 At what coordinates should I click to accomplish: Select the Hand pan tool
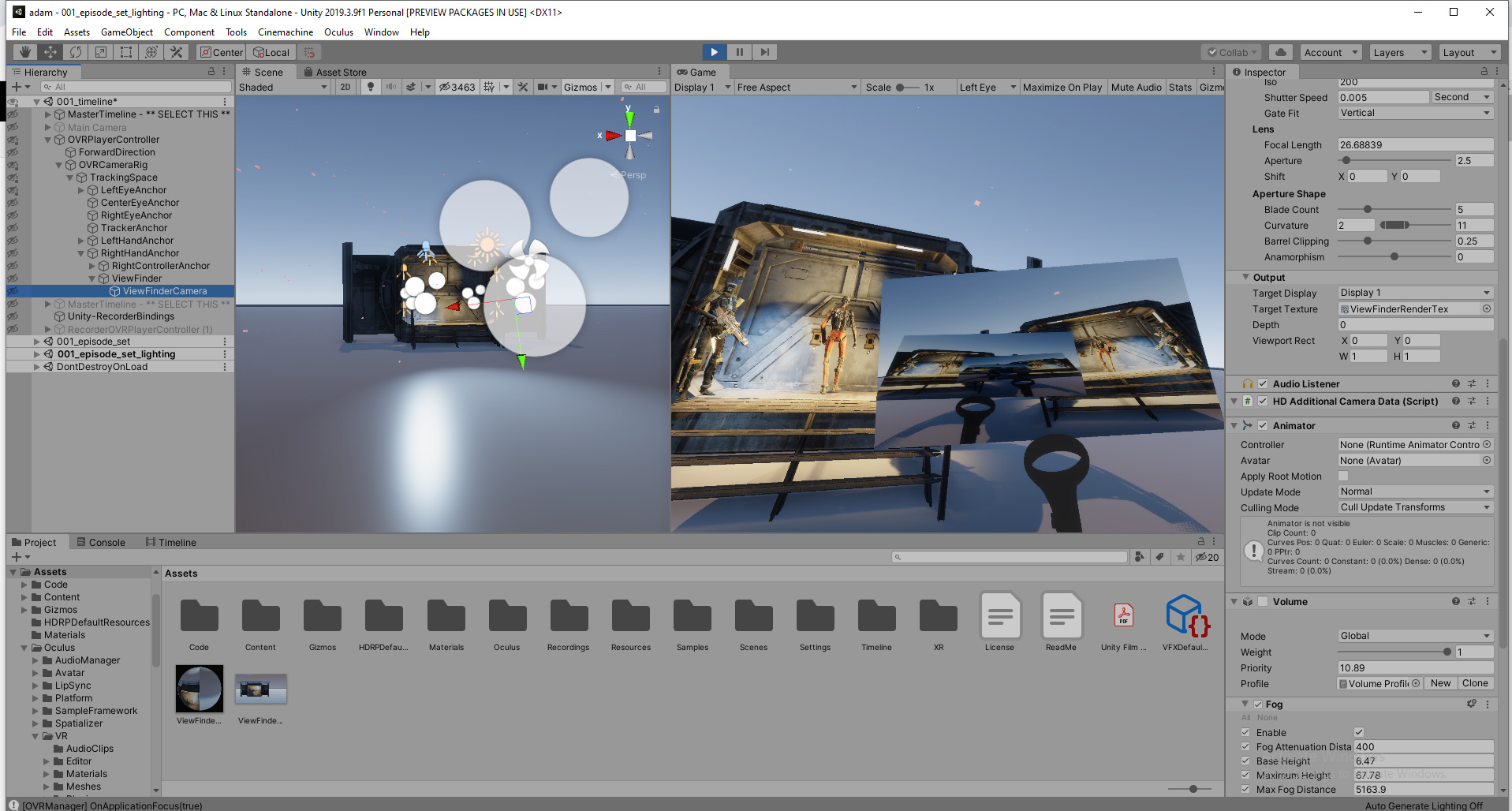(x=24, y=52)
